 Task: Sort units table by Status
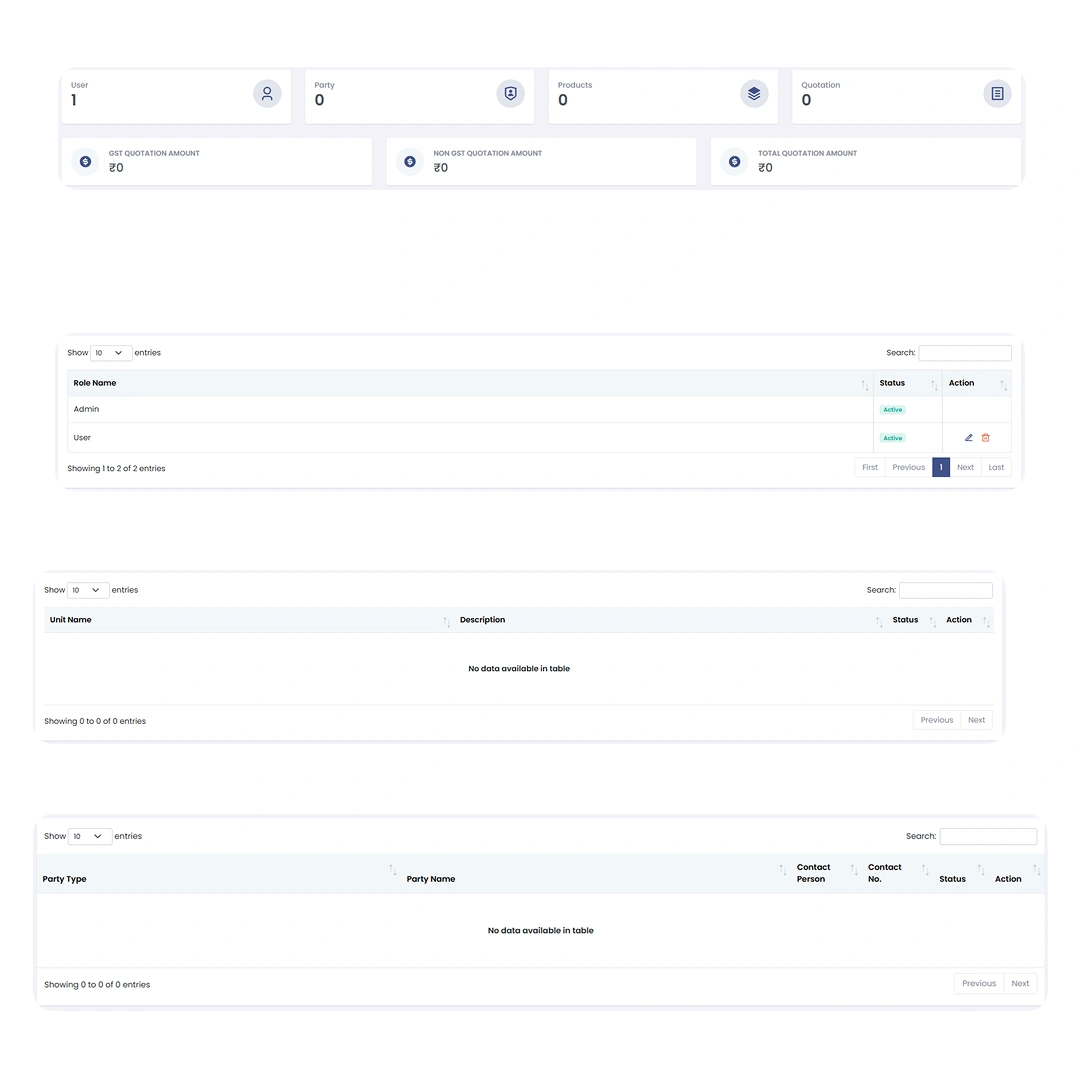point(933,622)
